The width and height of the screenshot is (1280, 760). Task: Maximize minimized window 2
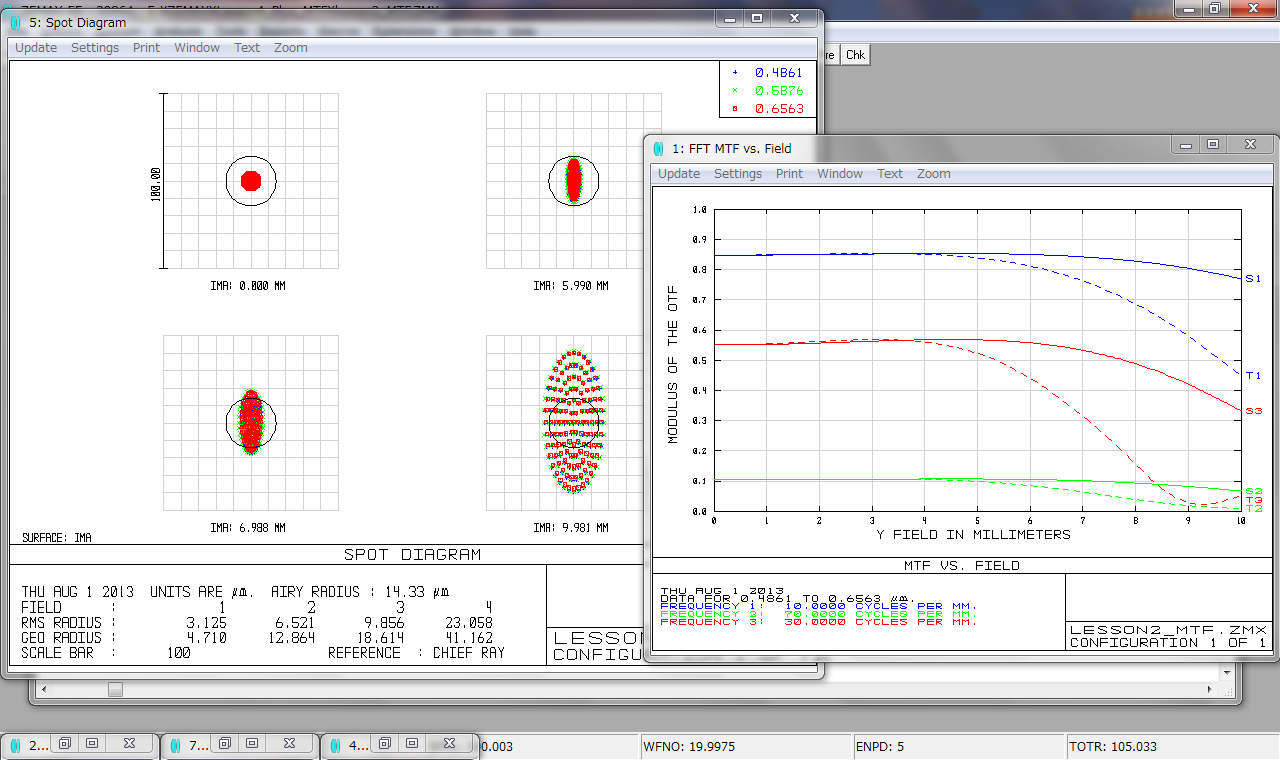(92, 744)
